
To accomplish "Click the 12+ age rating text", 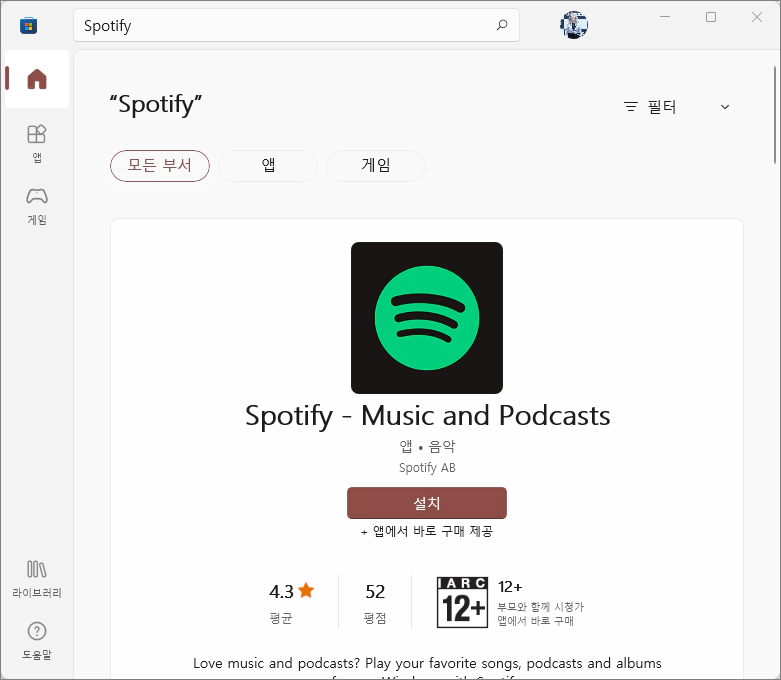I will point(510,587).
